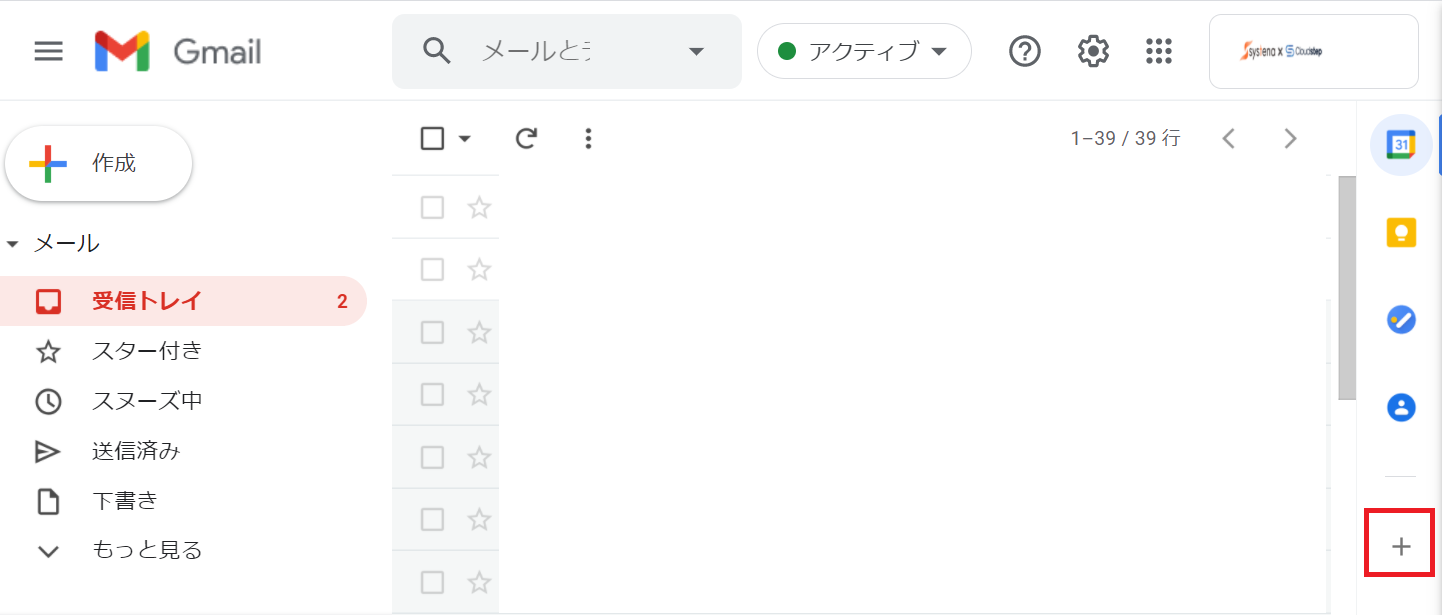The height and width of the screenshot is (615, 1442).
Task: Show search options dropdown arrow
Action: 697,52
